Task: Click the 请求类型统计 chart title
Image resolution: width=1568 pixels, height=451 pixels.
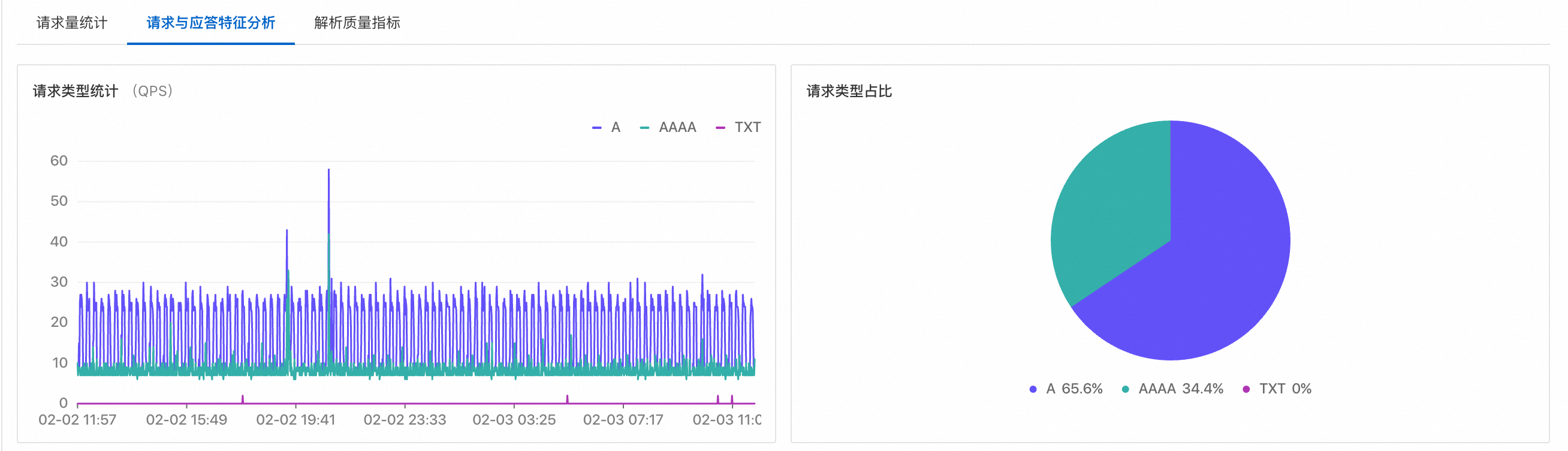Action: [x=76, y=91]
